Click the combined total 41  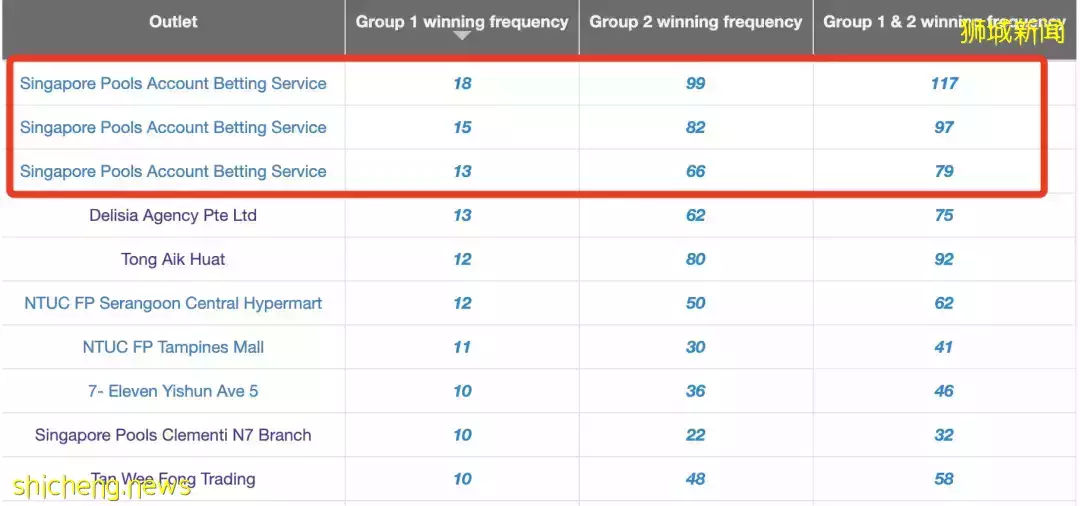[944, 348]
